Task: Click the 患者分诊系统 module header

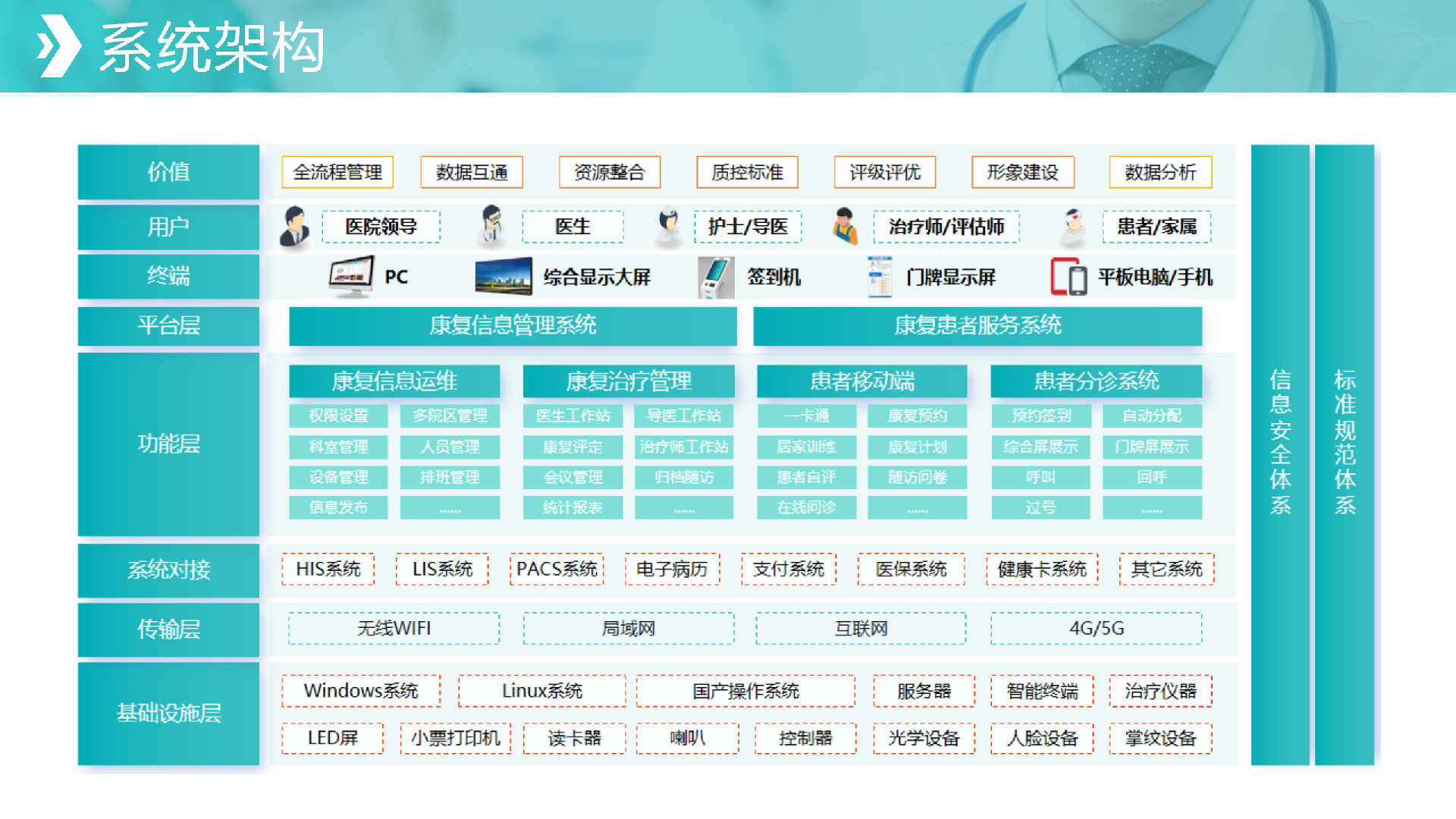Action: [x=1097, y=381]
